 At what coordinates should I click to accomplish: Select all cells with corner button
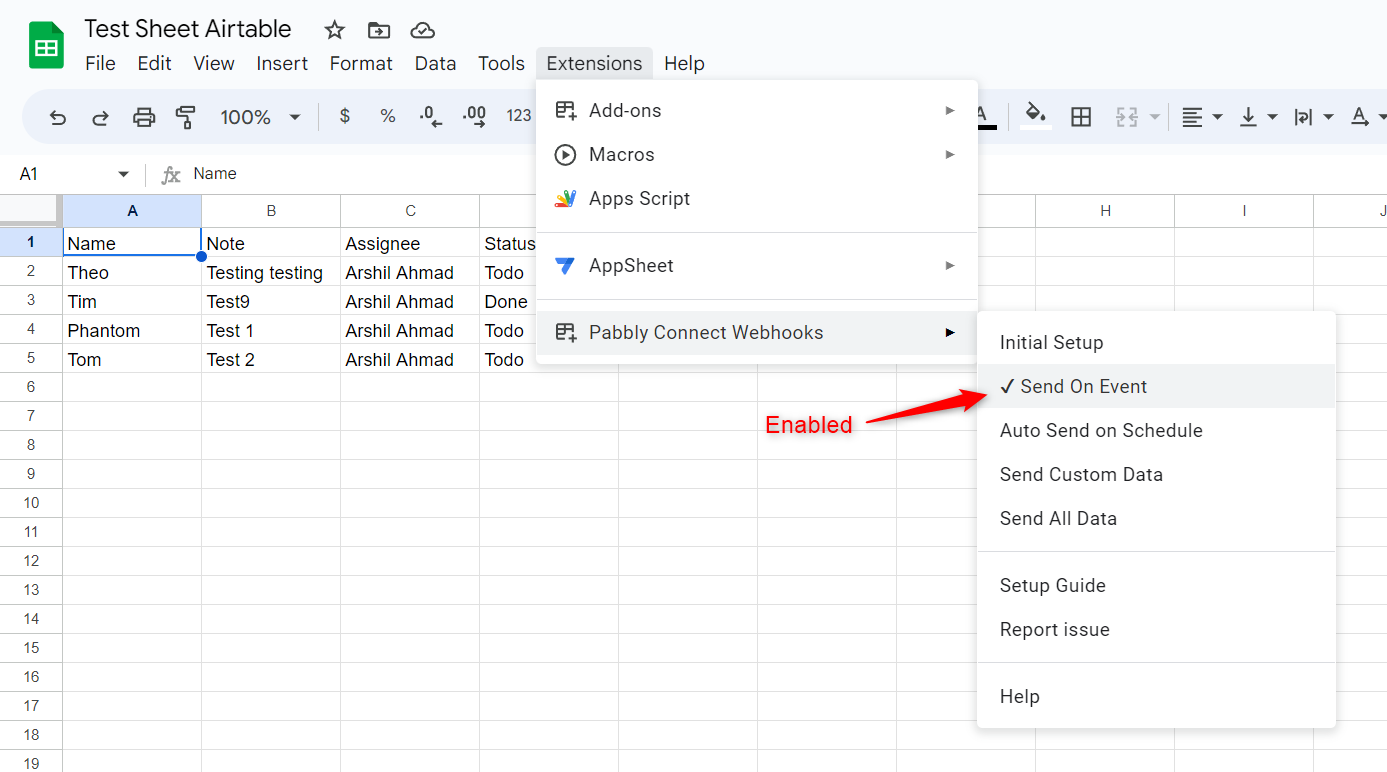pyautogui.click(x=31, y=211)
